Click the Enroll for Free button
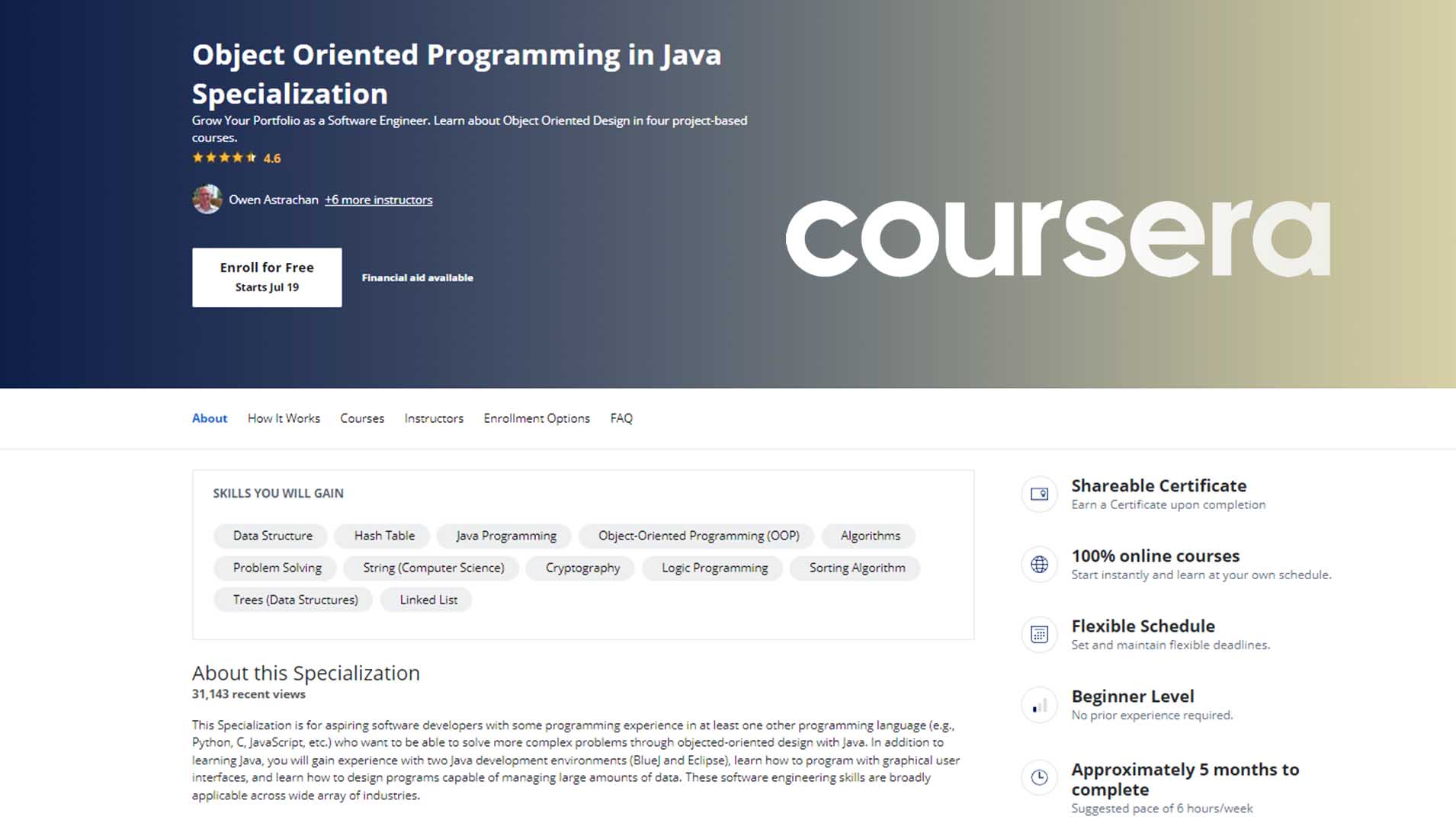1456x823 pixels. click(266, 277)
